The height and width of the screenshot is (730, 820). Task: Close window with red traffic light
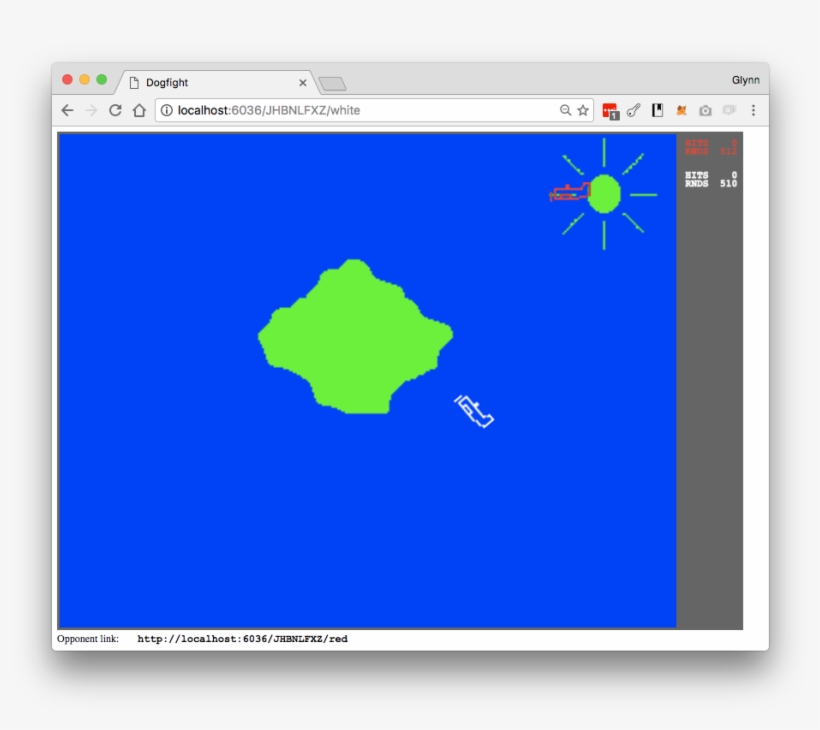click(x=67, y=79)
